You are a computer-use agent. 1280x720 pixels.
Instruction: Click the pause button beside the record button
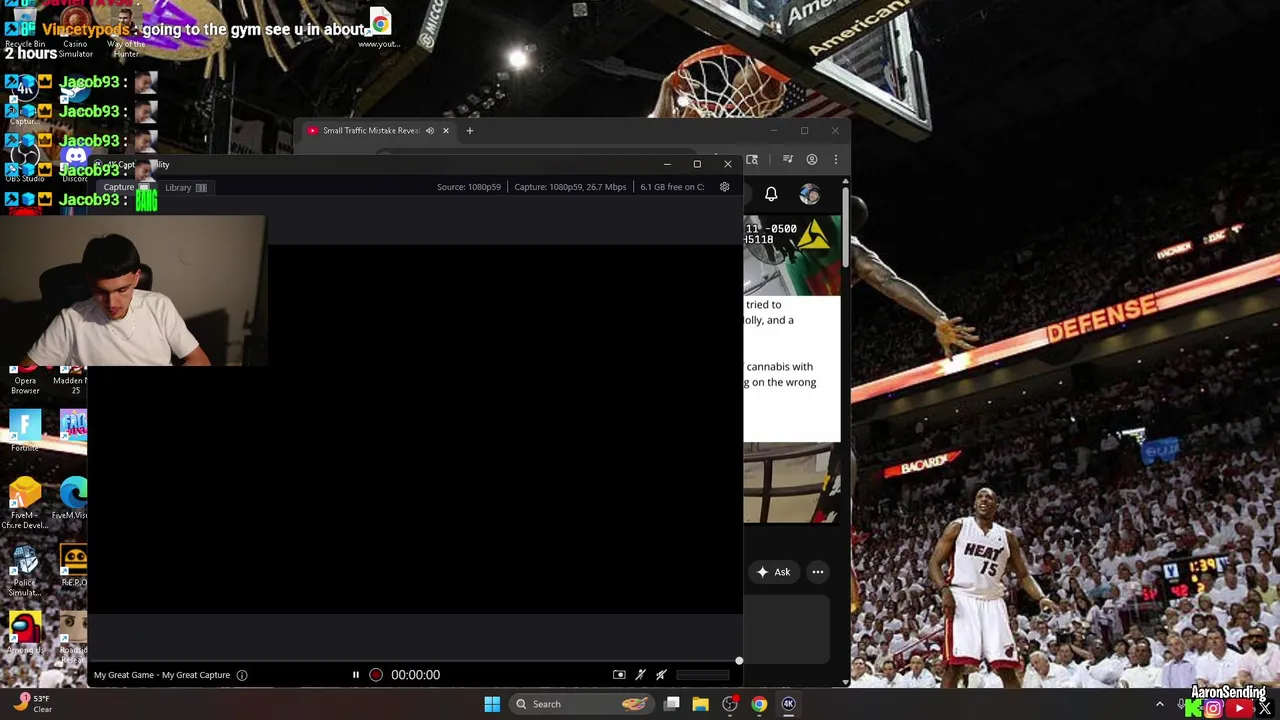coord(355,675)
